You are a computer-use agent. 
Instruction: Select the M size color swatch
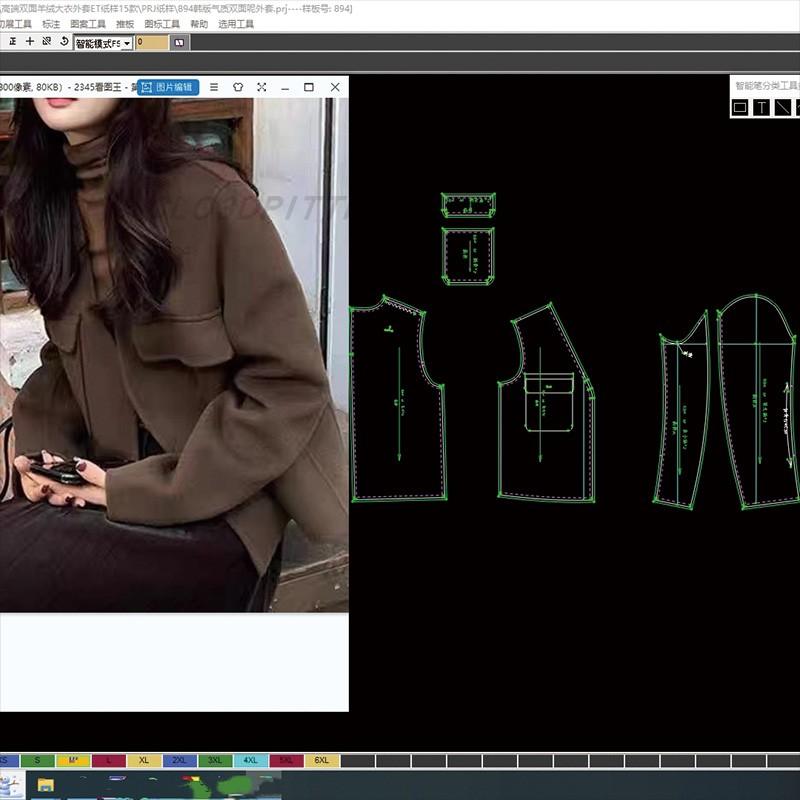[x=73, y=761]
